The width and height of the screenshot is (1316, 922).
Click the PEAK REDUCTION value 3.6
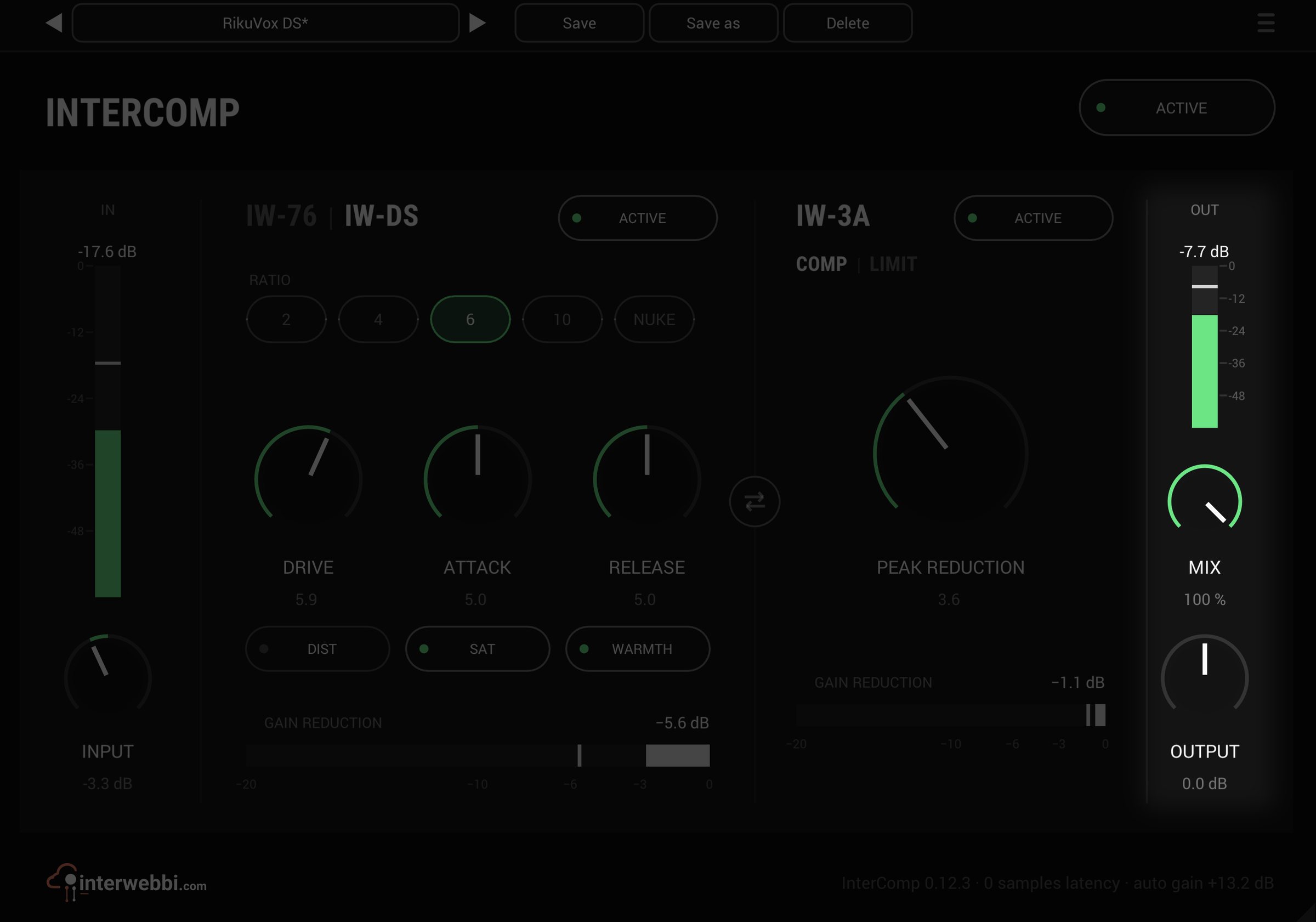pos(949,599)
